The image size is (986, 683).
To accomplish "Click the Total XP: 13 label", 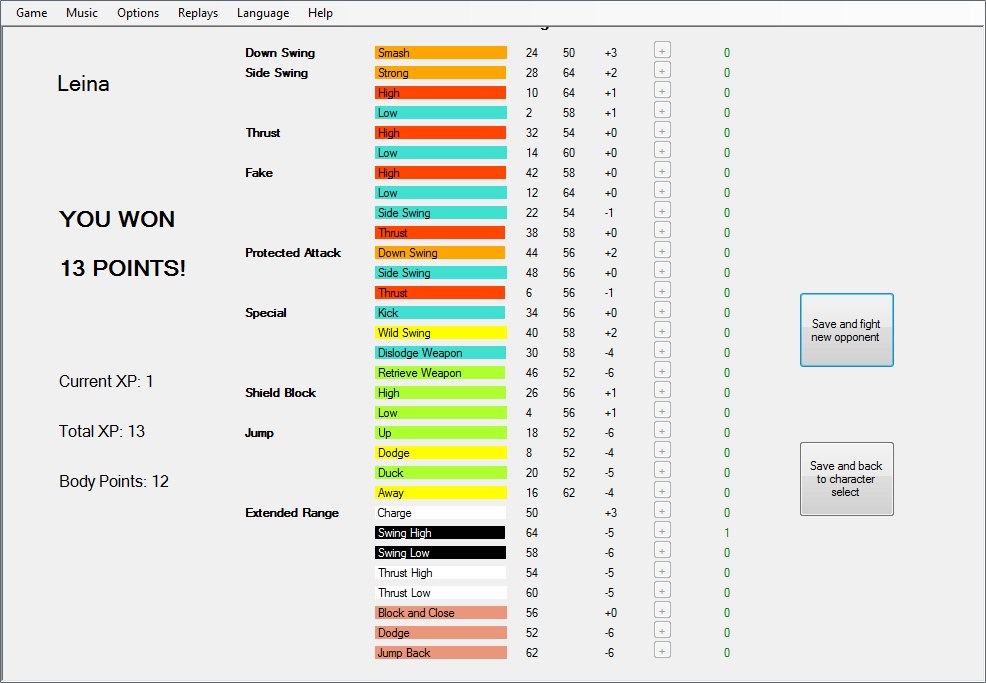I will click(x=101, y=431).
